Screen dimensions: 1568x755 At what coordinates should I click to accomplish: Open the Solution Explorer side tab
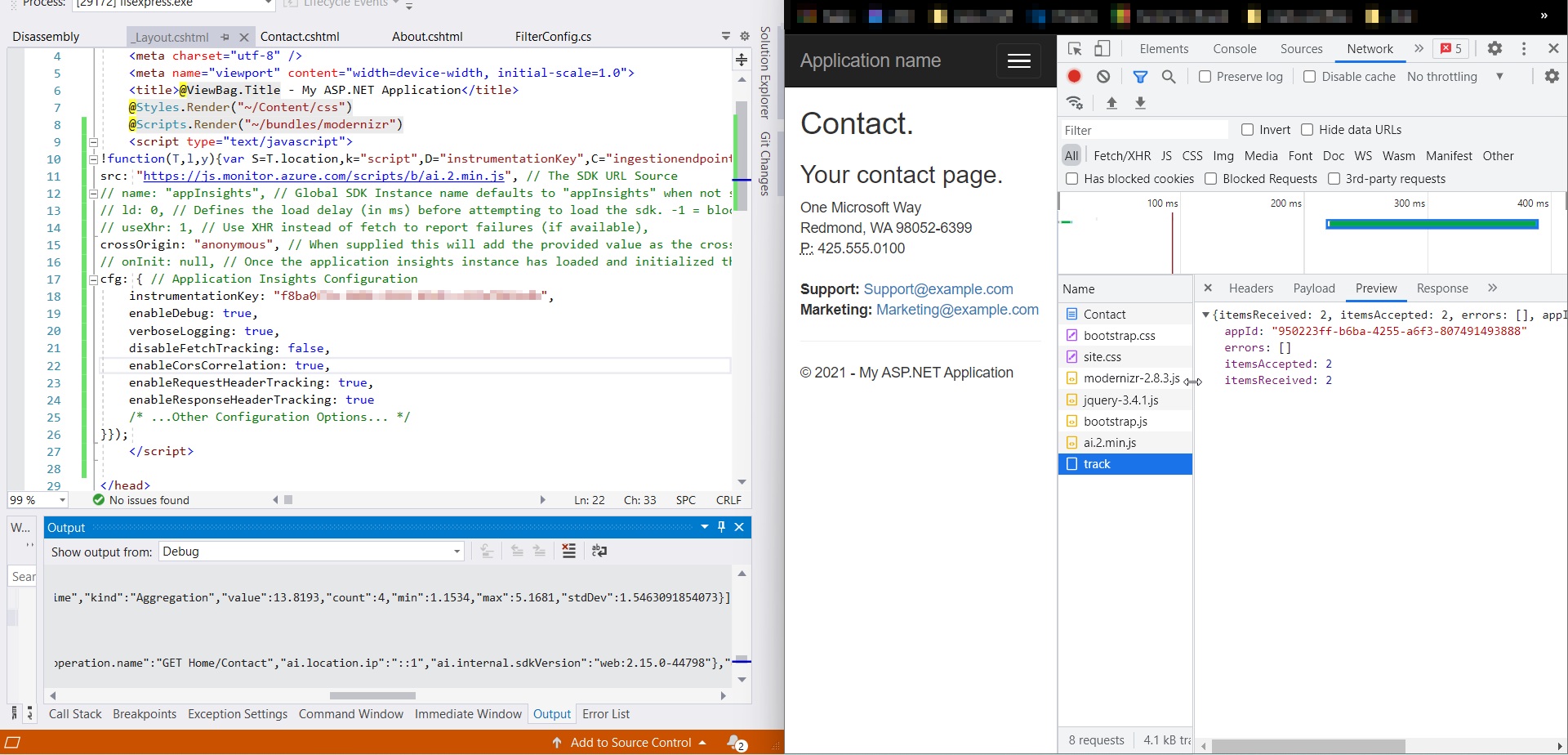[x=765, y=73]
